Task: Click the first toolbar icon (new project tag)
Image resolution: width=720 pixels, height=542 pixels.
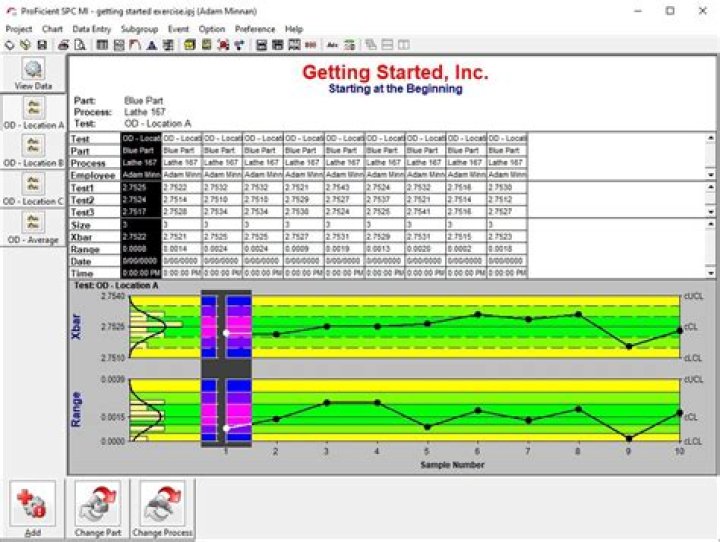Action: coord(10,45)
